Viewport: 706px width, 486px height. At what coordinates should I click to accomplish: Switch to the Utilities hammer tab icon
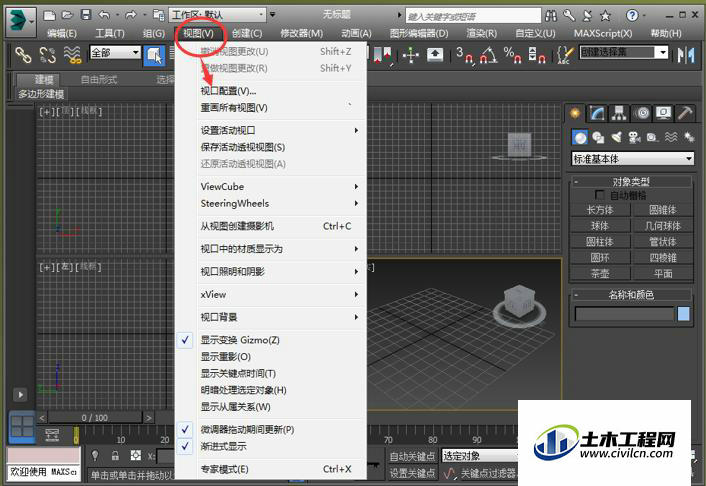click(x=685, y=113)
